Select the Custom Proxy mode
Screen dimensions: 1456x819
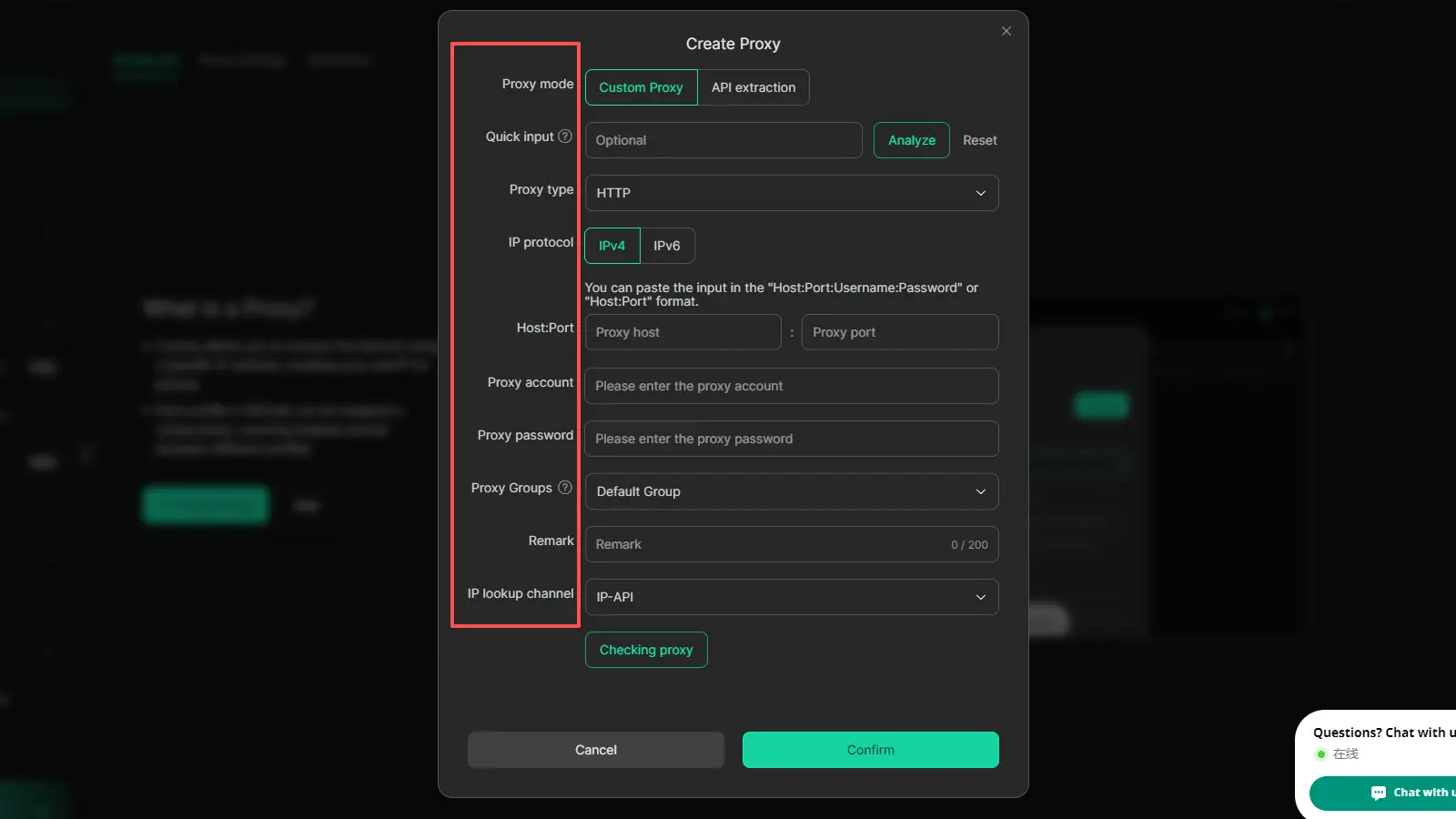tap(641, 87)
